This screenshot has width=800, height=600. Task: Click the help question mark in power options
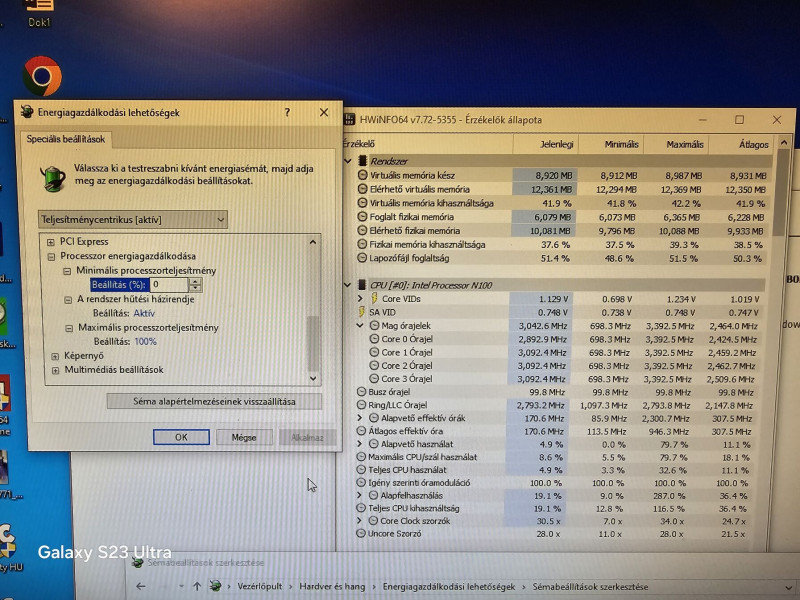tap(287, 112)
